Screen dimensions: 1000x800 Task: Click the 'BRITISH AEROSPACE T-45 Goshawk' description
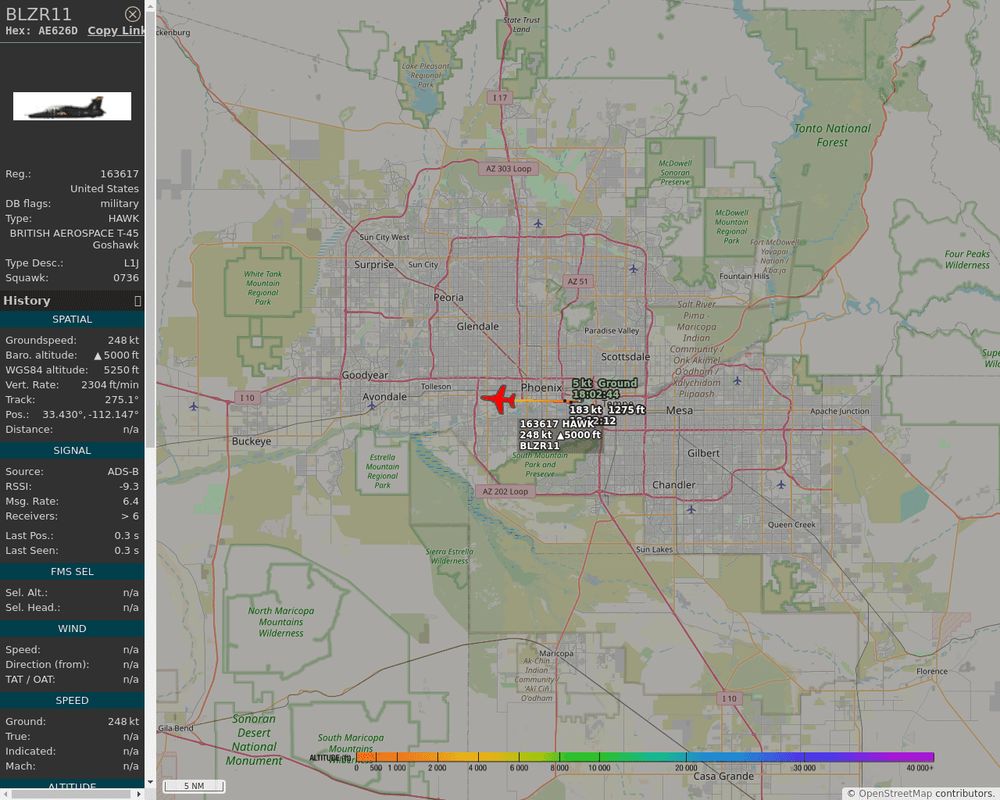pyautogui.click(x=74, y=239)
